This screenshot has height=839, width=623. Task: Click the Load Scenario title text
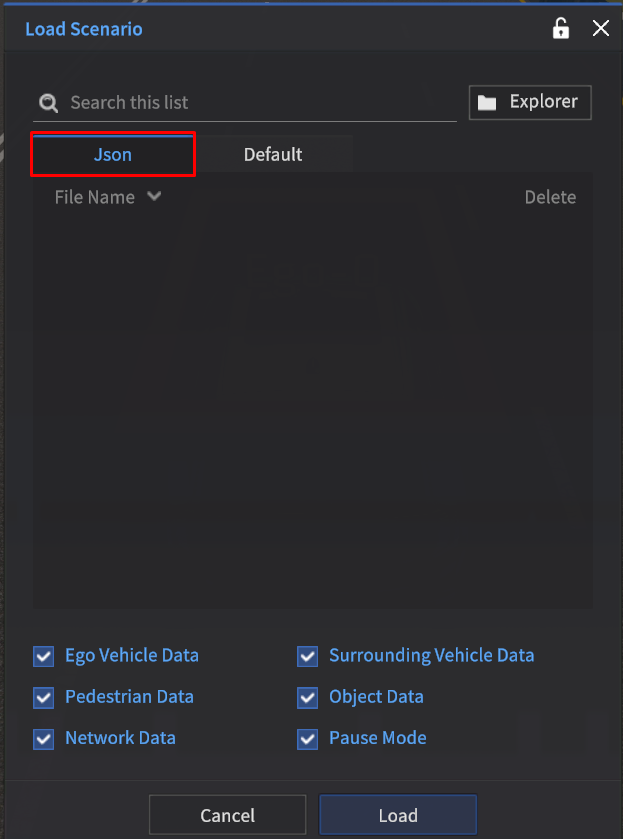coord(84,29)
